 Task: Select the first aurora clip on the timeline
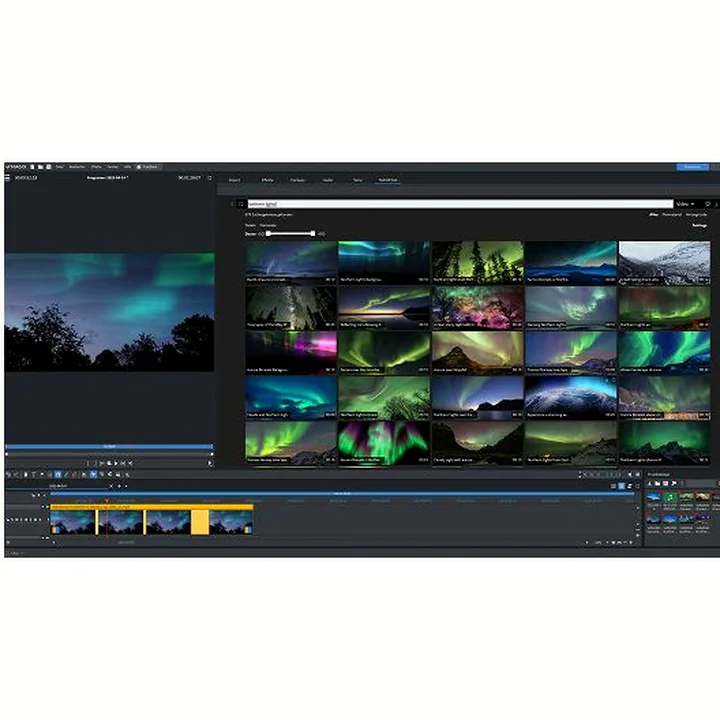[73, 522]
